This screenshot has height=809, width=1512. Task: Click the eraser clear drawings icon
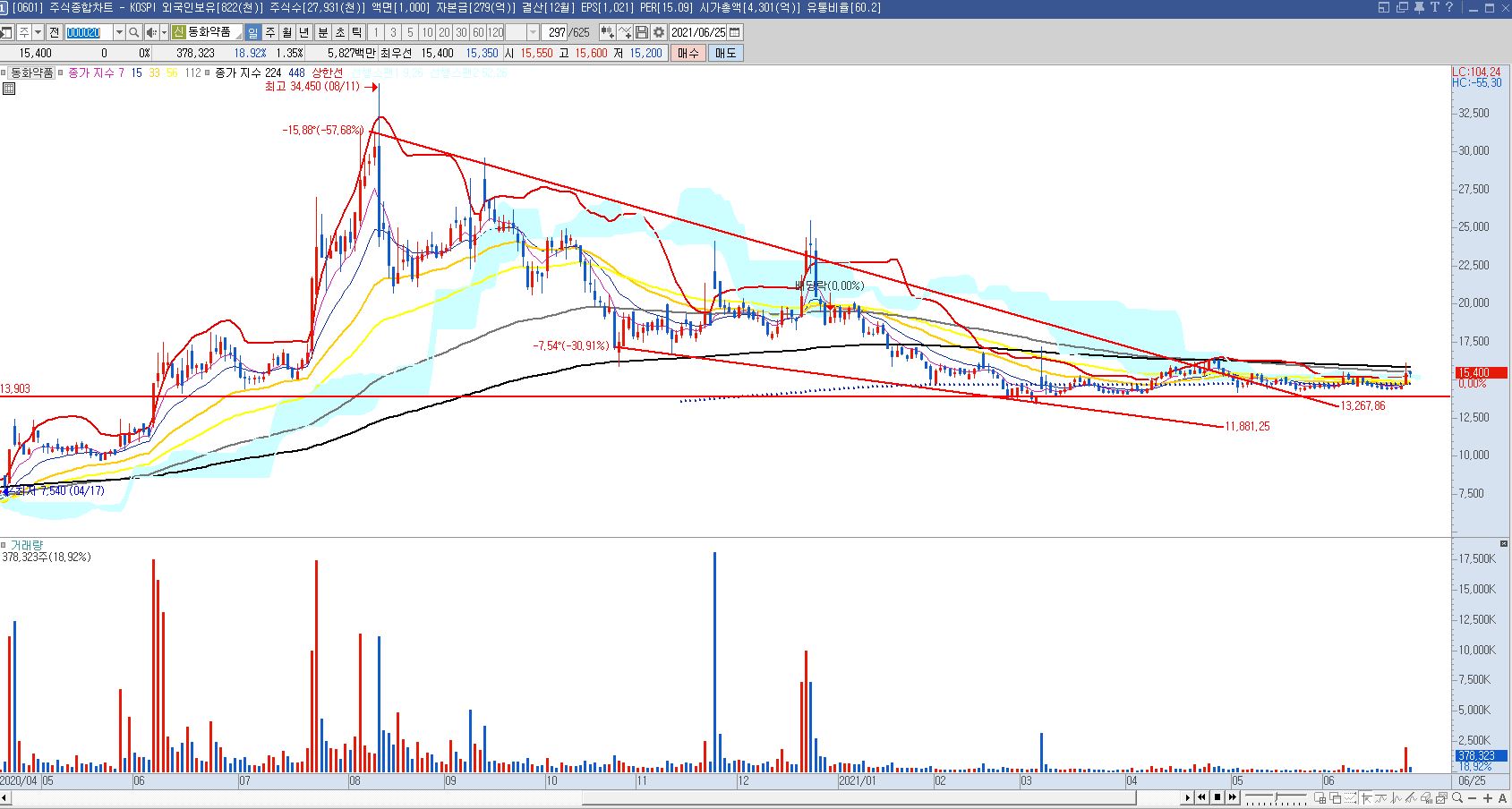(x=1426, y=797)
